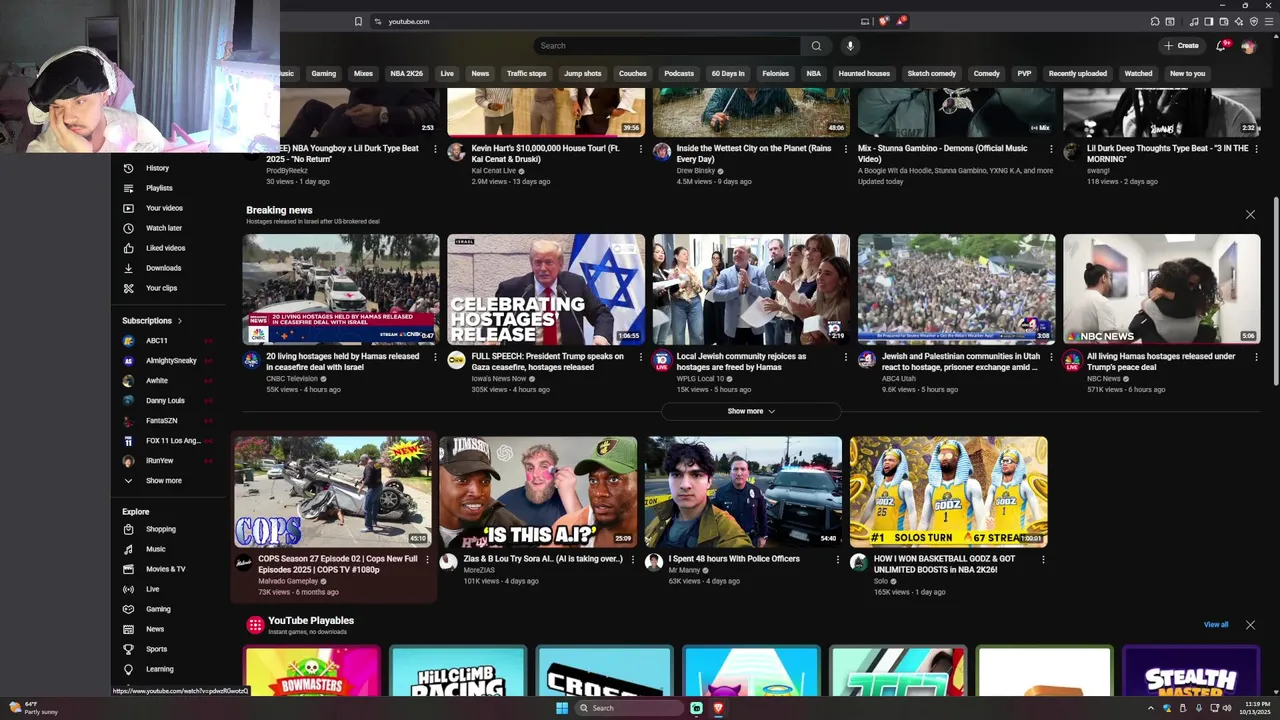Screen dimensions: 1280x720
Task: Select the Mixes filter chip
Action: [363, 74]
